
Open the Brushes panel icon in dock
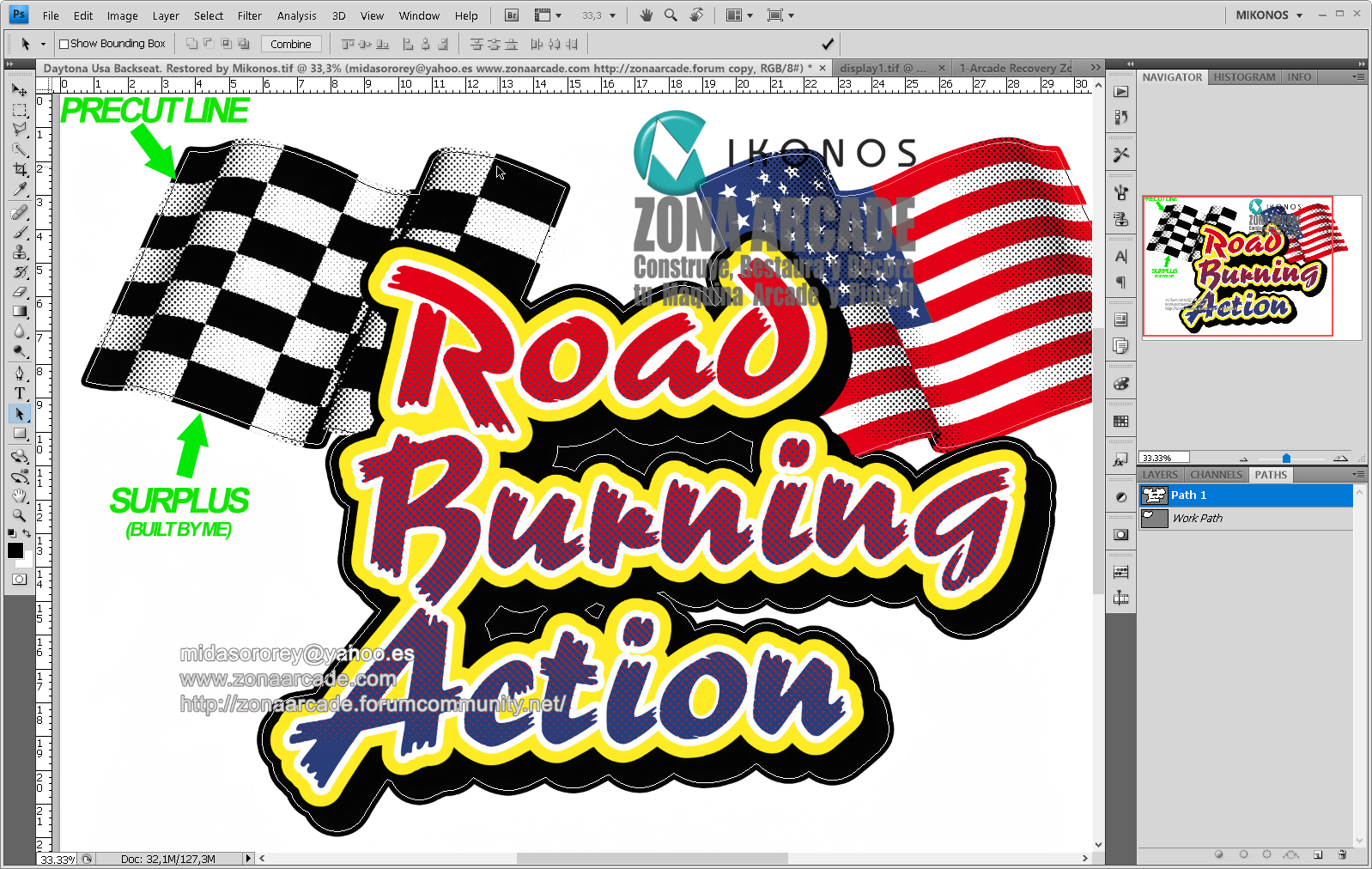[x=1120, y=192]
